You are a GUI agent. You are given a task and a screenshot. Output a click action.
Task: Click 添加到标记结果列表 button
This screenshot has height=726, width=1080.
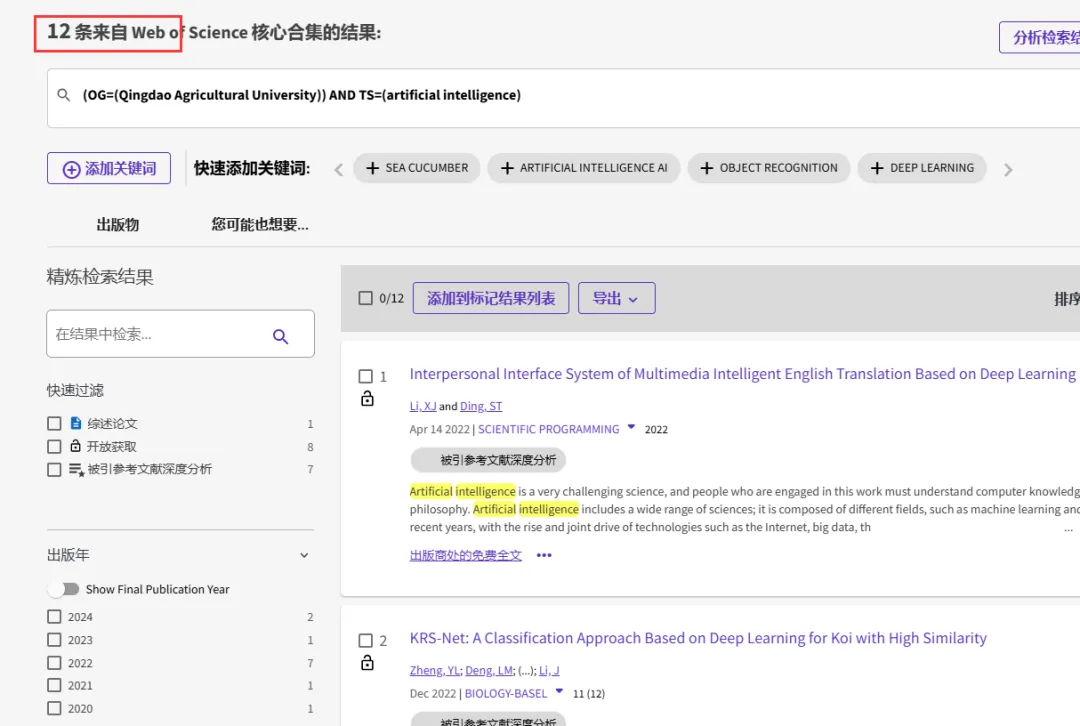[491, 298]
